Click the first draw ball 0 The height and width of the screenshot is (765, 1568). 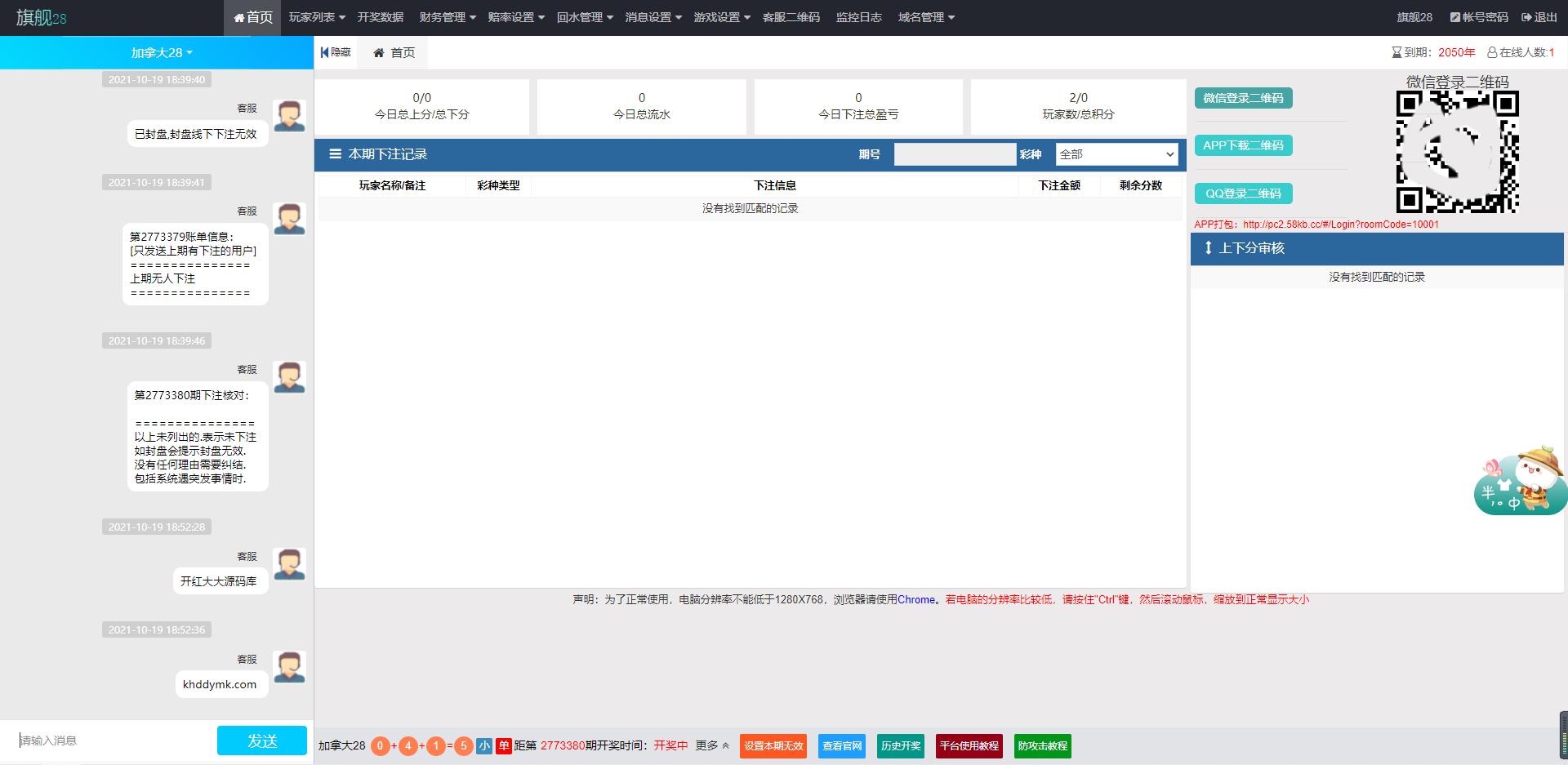tap(380, 745)
